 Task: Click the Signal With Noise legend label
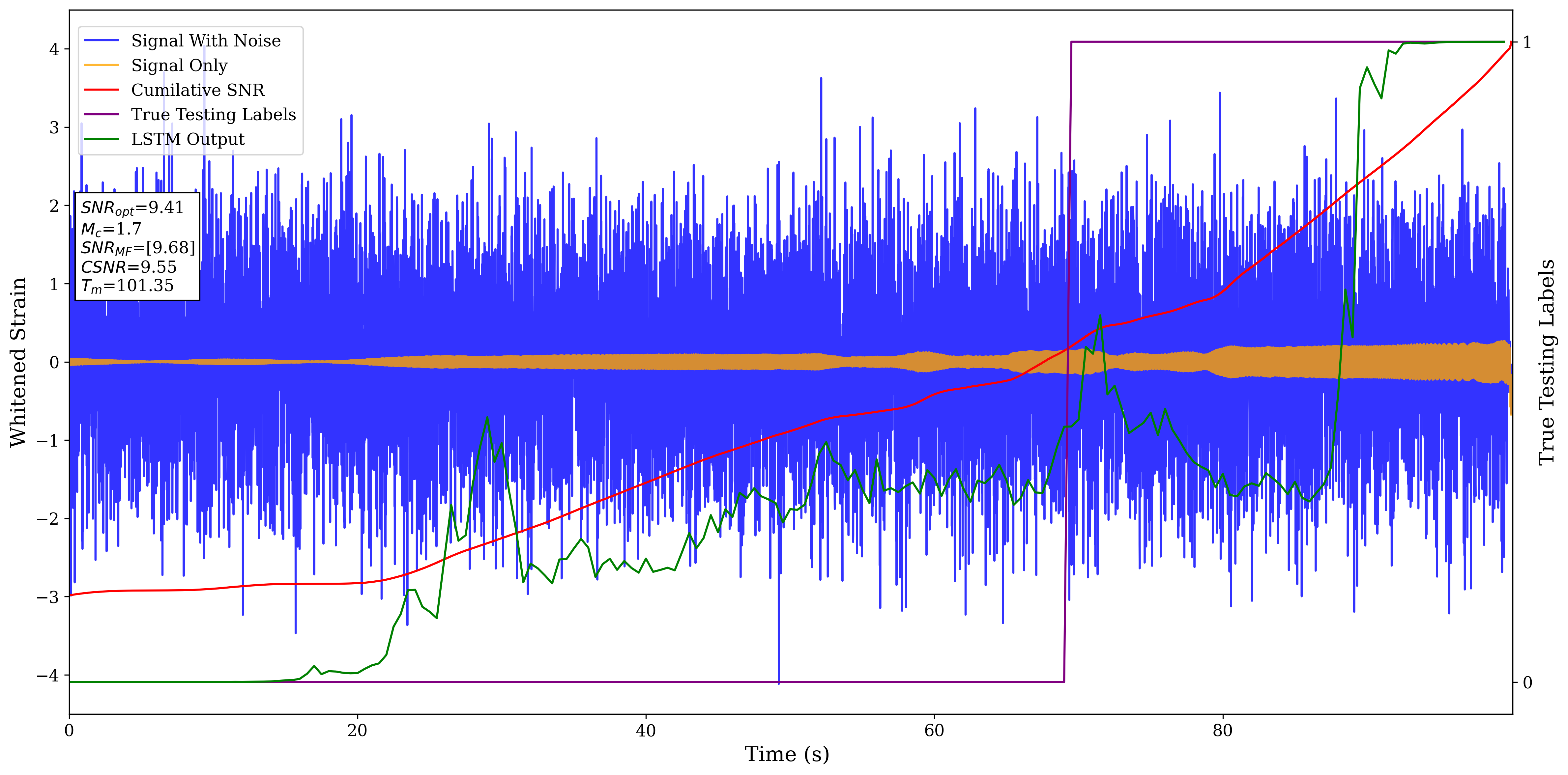[x=206, y=41]
